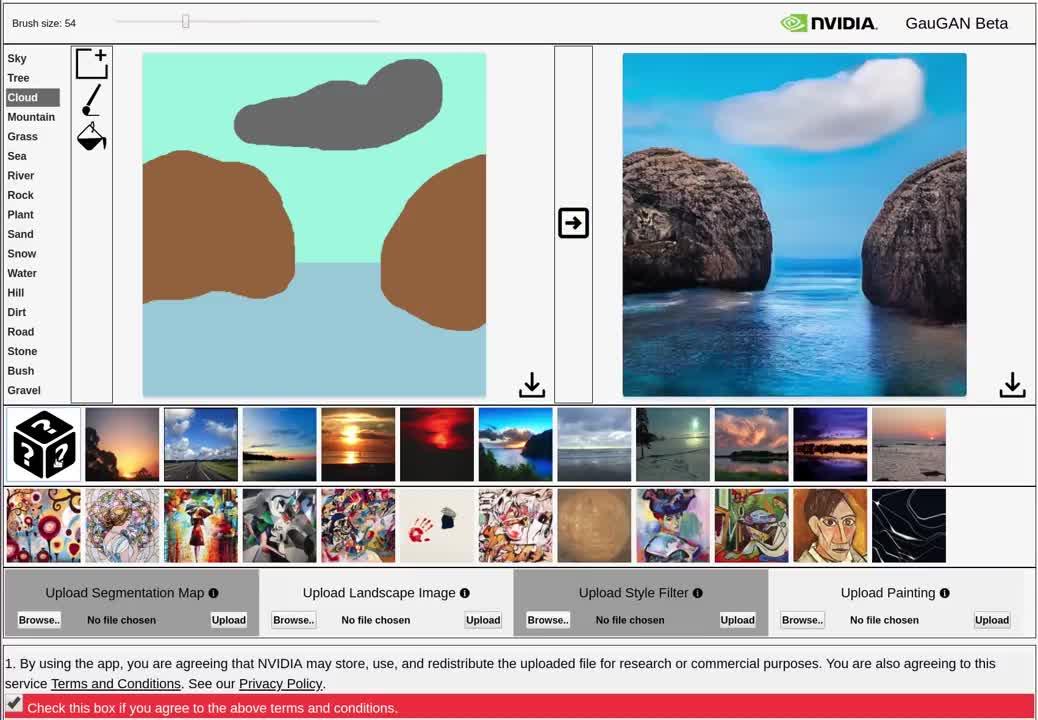Toggle the agree to terms checkbox

tap(14, 704)
